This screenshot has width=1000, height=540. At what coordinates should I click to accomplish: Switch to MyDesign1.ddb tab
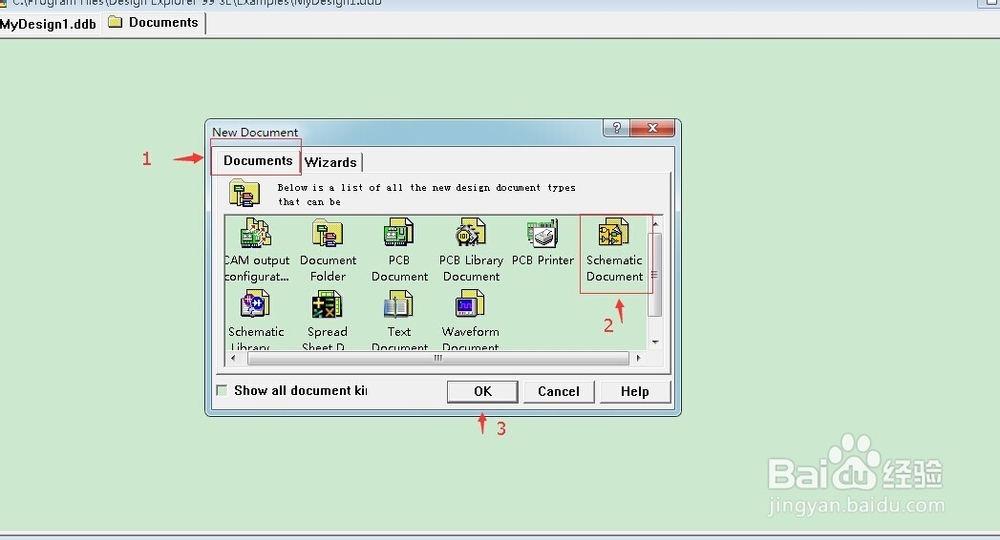[x=48, y=24]
